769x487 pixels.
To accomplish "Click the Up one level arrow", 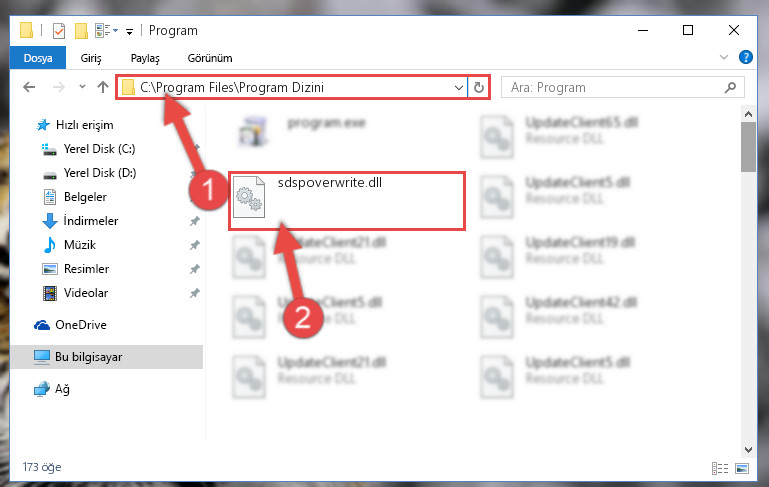I will click(x=103, y=87).
